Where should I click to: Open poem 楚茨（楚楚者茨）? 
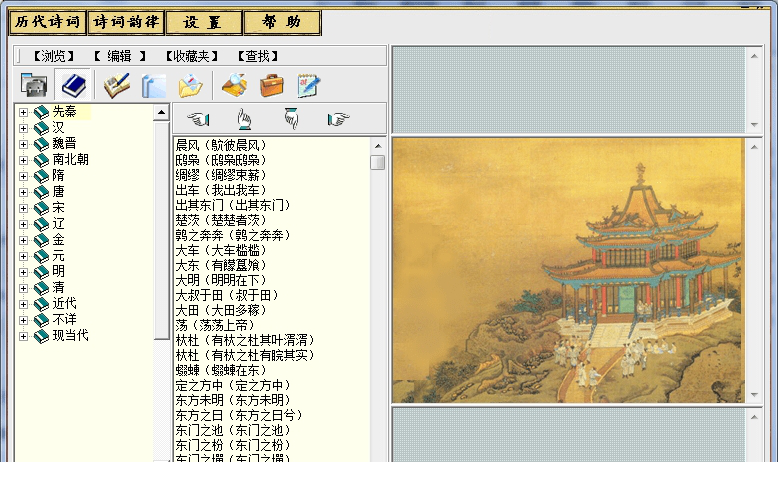(x=221, y=220)
